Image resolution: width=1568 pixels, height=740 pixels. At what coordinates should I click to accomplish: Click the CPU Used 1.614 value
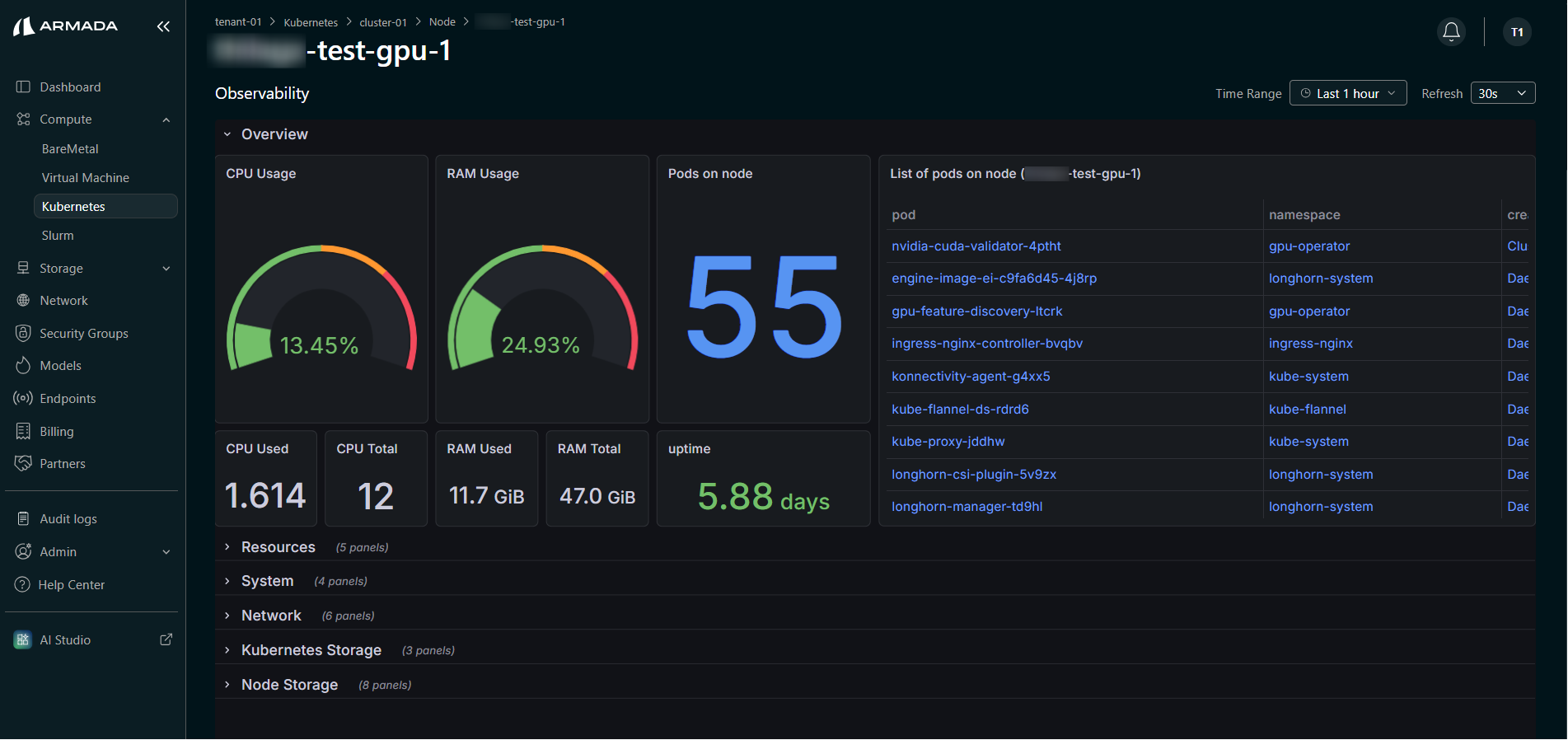pos(265,496)
